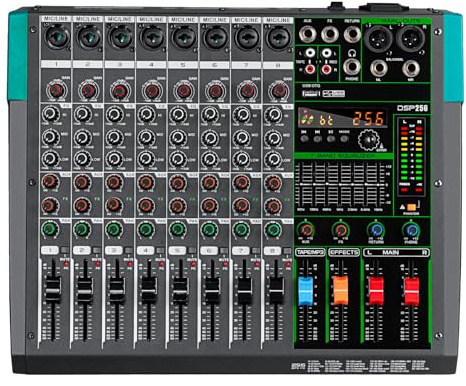The width and height of the screenshot is (466, 386).
Task: Click the RETURN input jack
Action: tap(352, 35)
